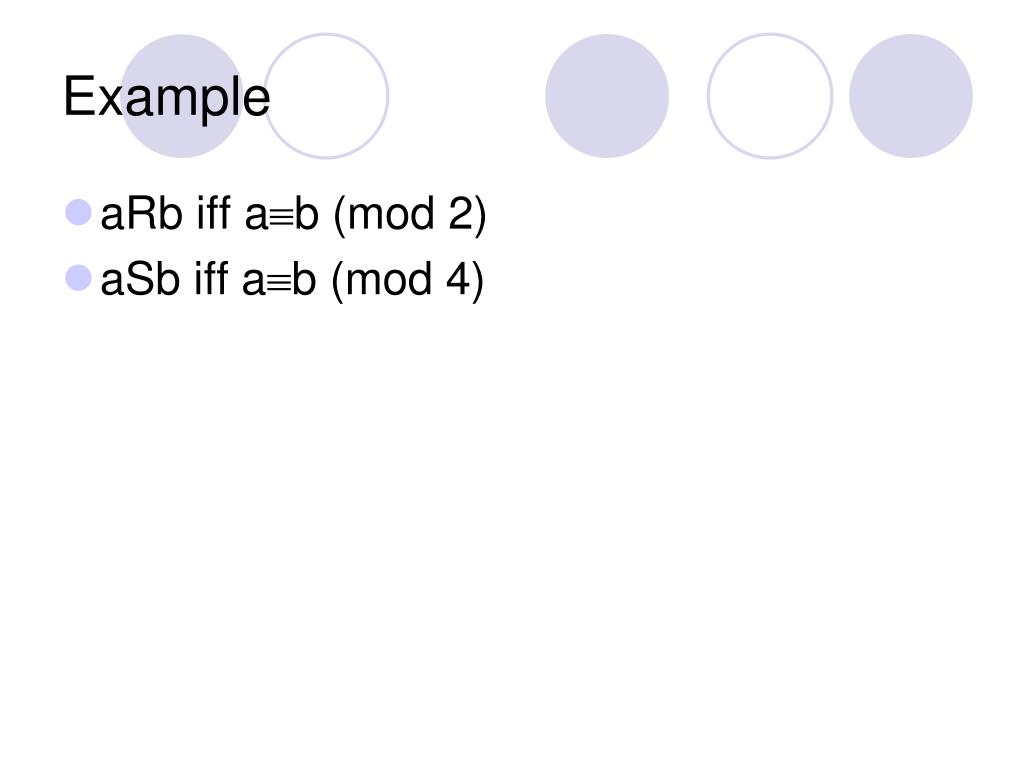Click the filled circle behind the "Example" title
Viewport: 1024px width, 768px height.
[182, 96]
